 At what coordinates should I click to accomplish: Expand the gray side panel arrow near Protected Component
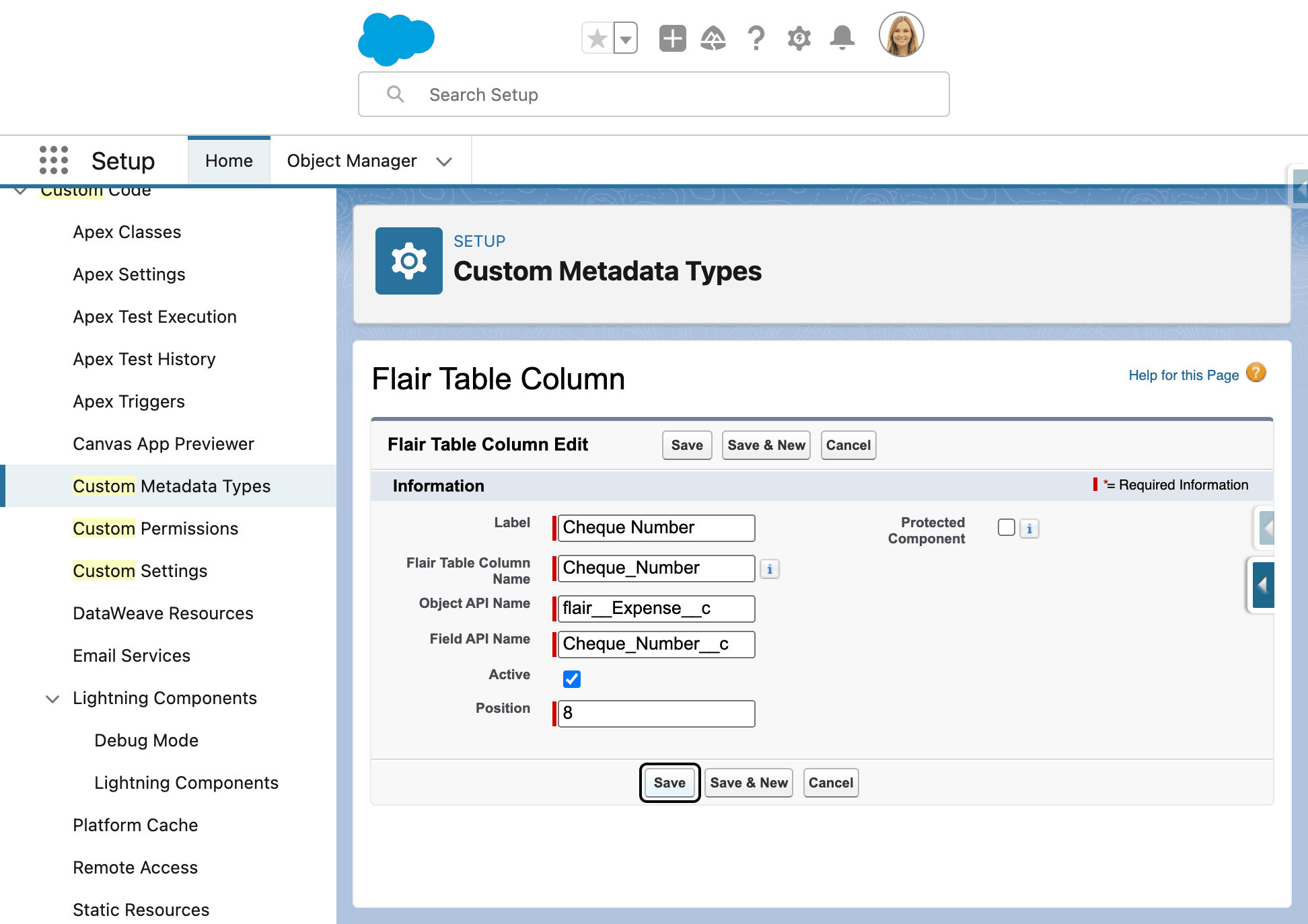1266,528
